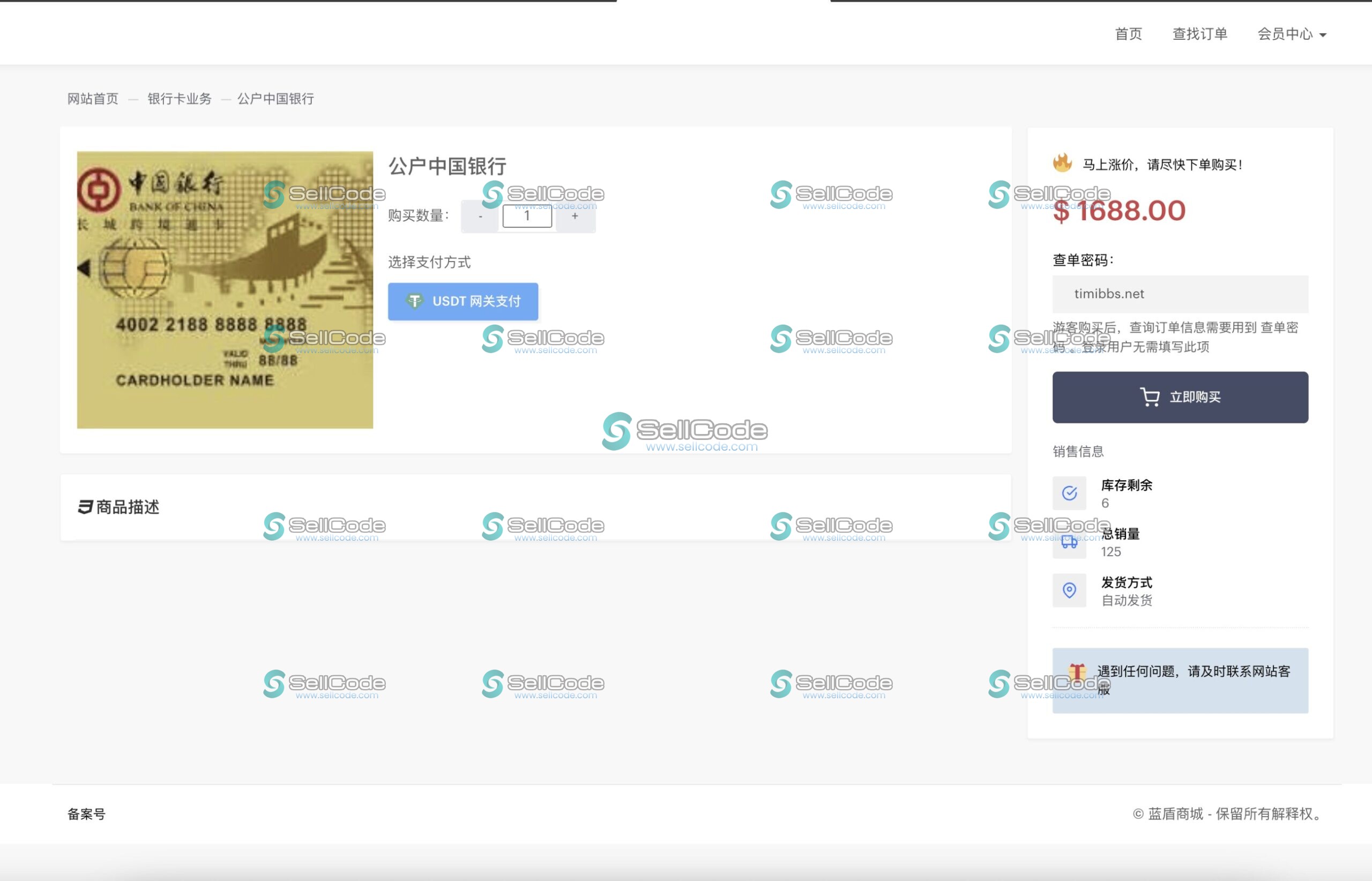Screen dimensions: 1372x881
Task: Open the 首页 nav link
Action: pyautogui.click(x=1128, y=34)
